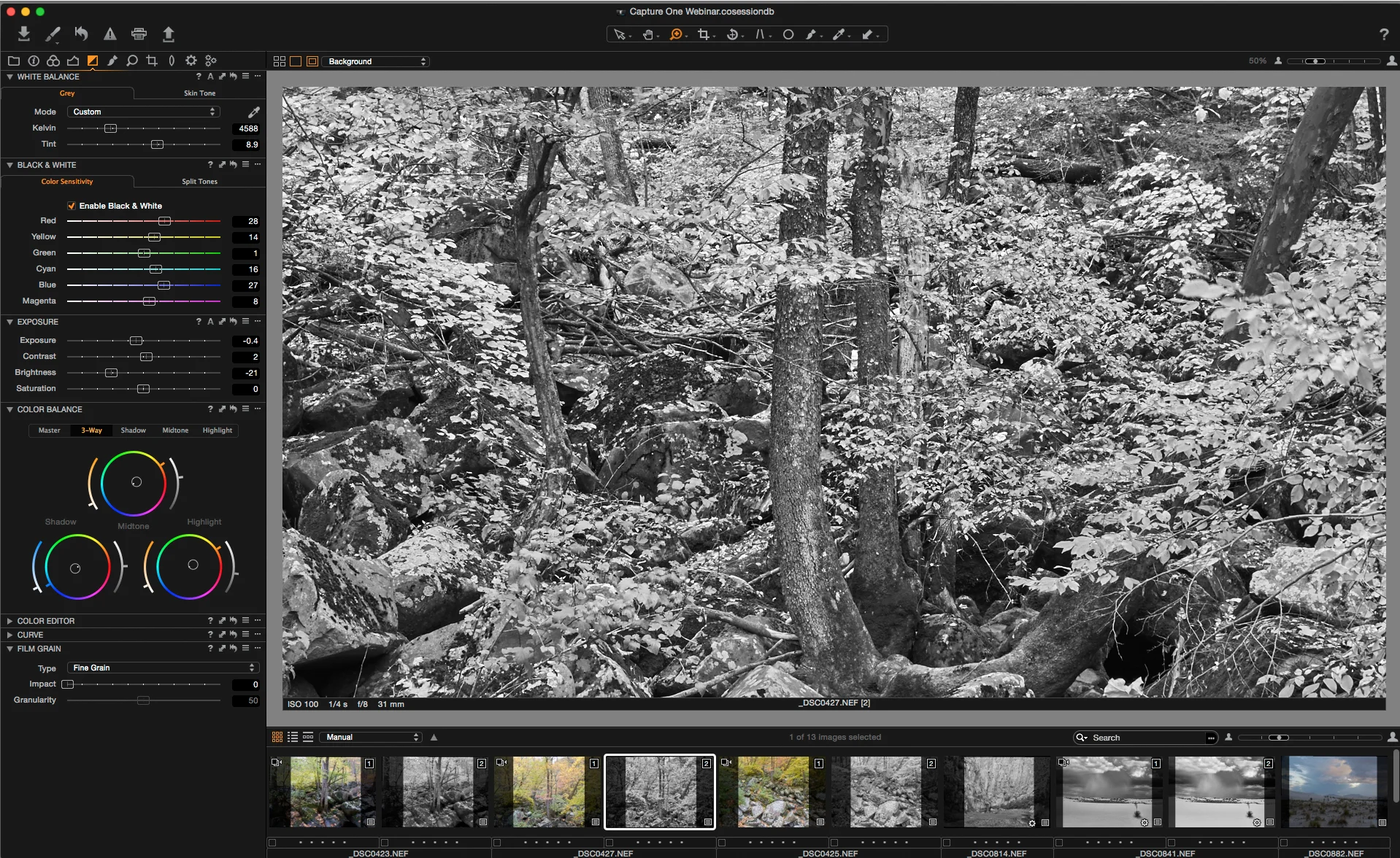Select the Rotation tool
The image size is (1400, 858).
click(732, 34)
